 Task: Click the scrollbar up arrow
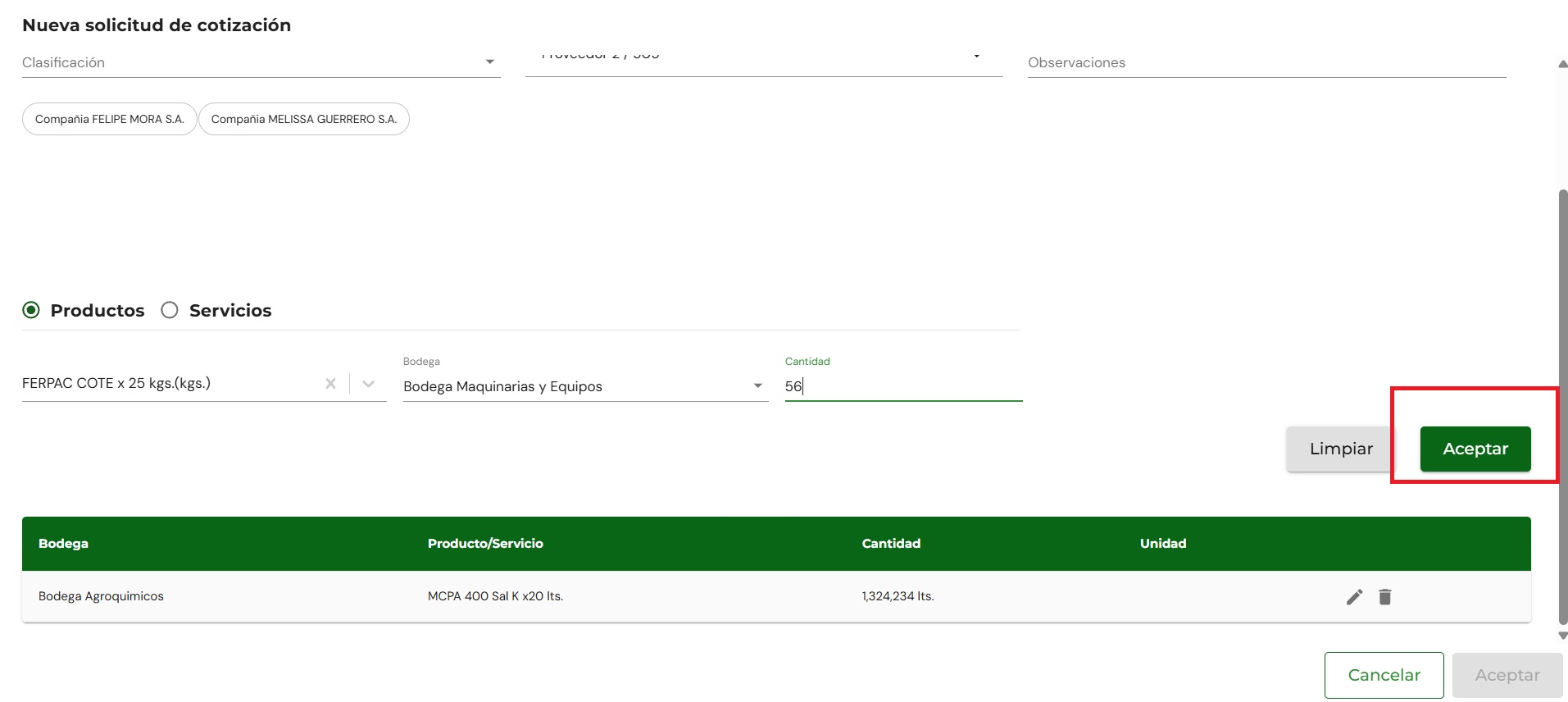click(1563, 64)
